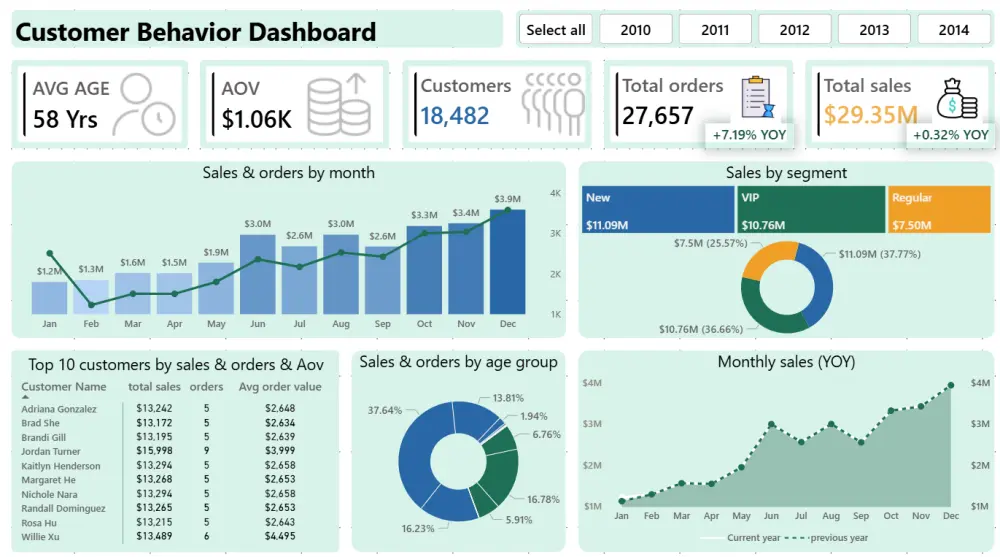This screenshot has width=1000, height=557.
Task: Click the clipboard icon in Total orders card
Action: click(x=757, y=97)
